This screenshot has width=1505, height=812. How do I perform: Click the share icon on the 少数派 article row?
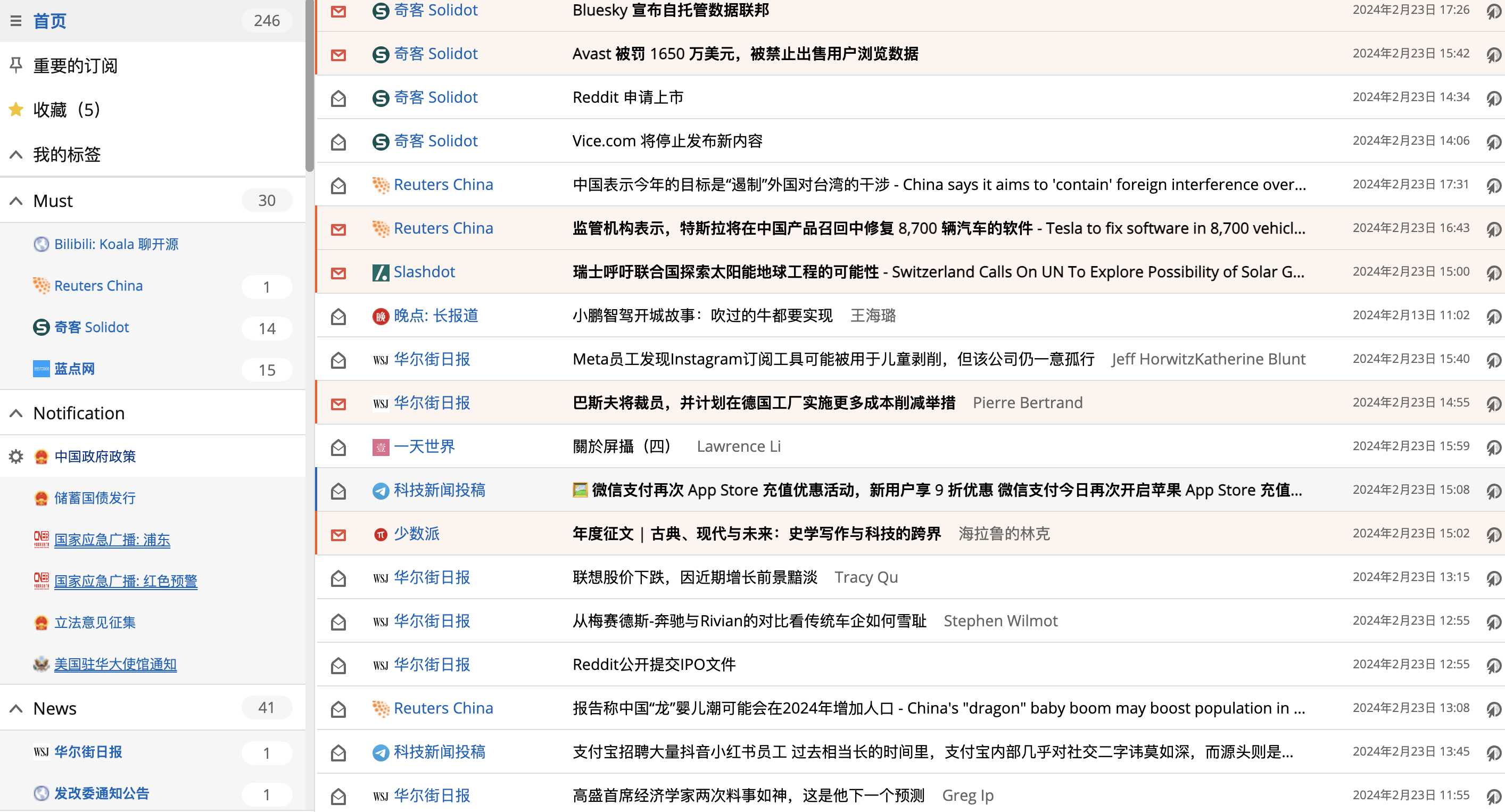tap(1493, 534)
